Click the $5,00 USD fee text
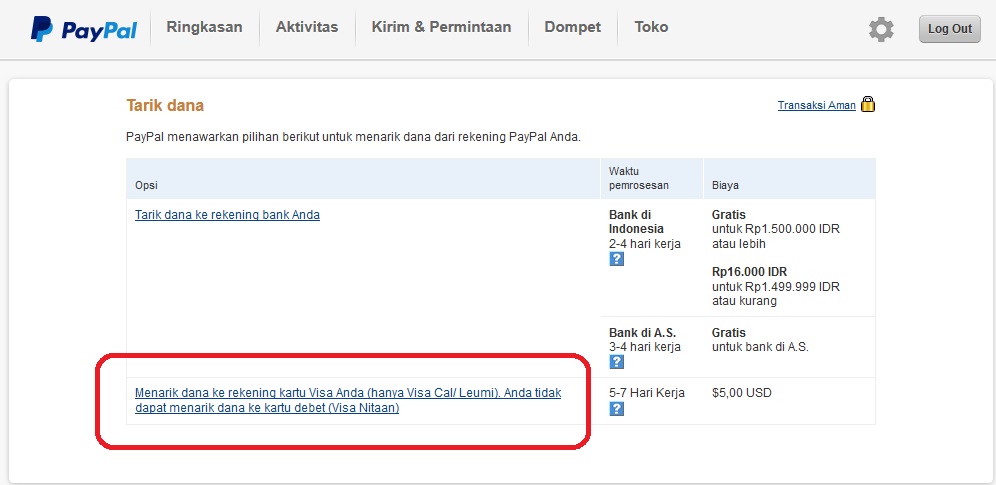The width and height of the screenshot is (996, 485). tap(742, 393)
